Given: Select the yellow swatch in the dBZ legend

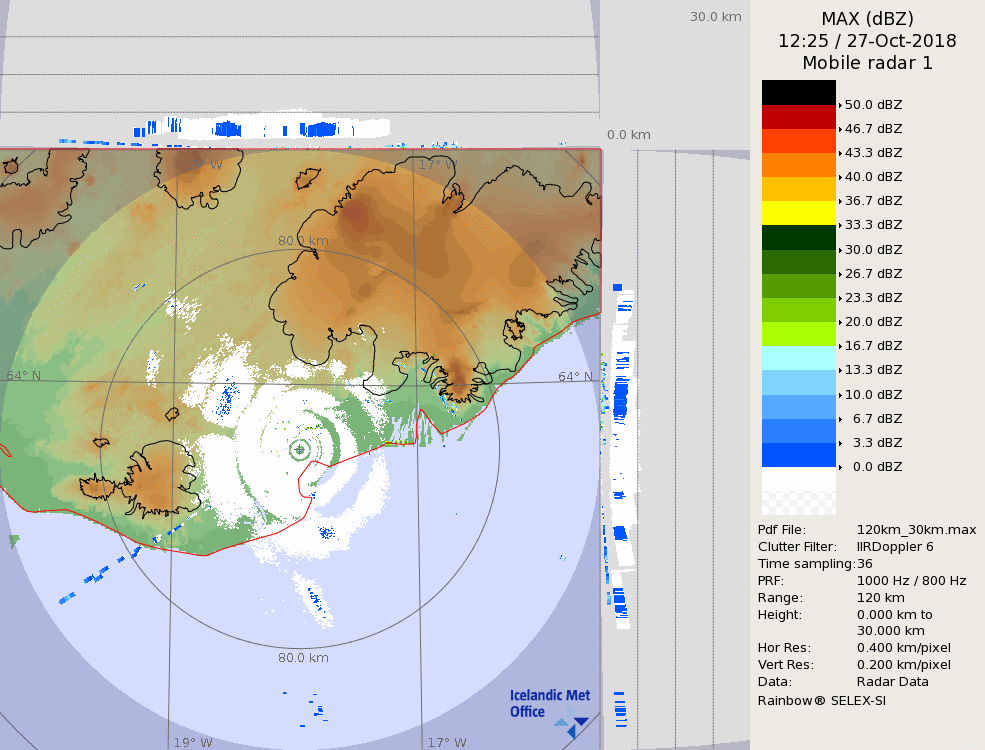Looking at the screenshot, I should pyautogui.click(x=798, y=212).
